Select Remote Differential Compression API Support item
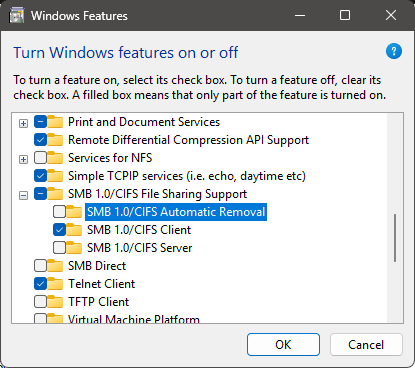This screenshot has height=368, width=415. tap(188, 140)
